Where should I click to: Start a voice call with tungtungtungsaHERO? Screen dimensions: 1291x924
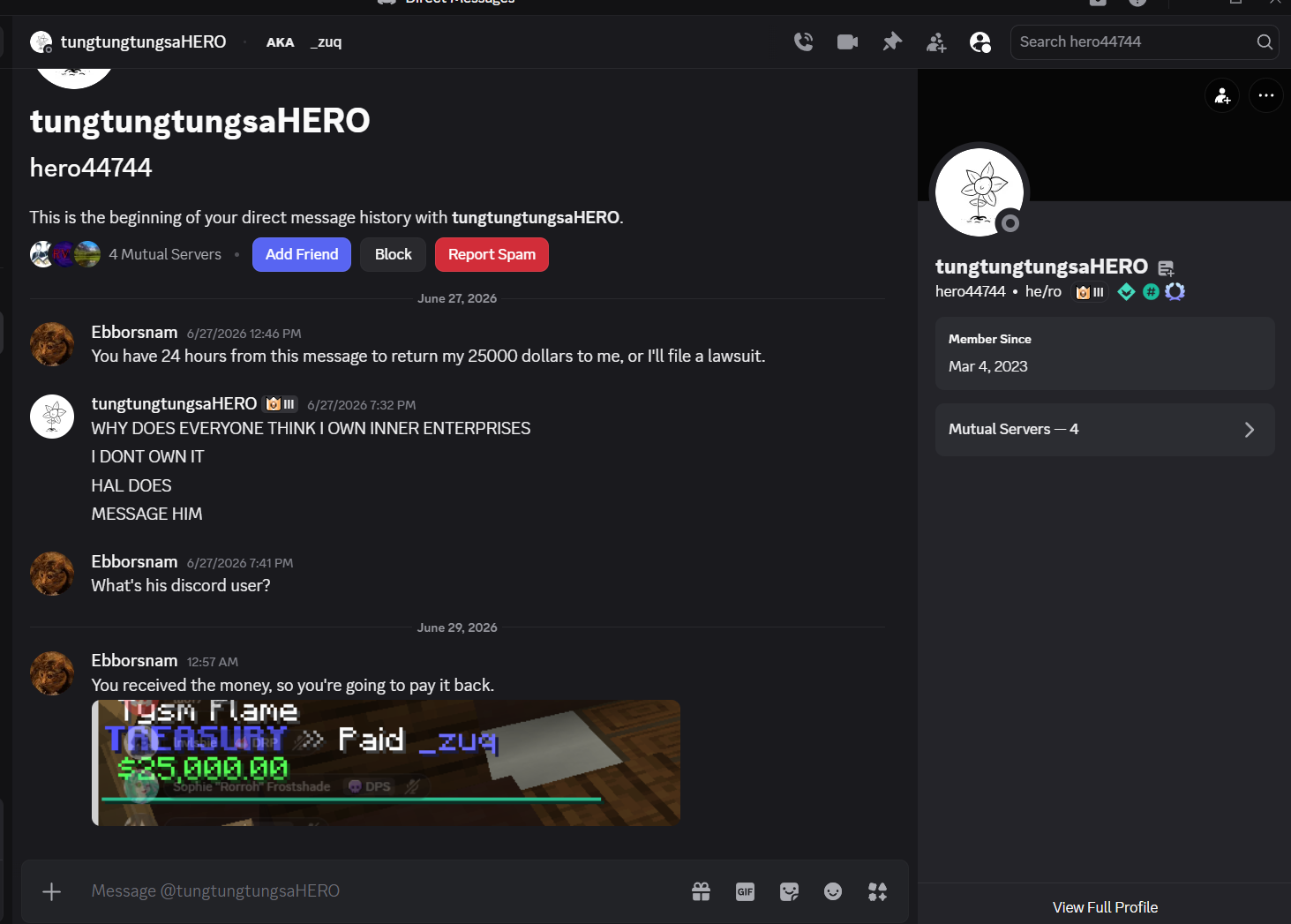[803, 41]
